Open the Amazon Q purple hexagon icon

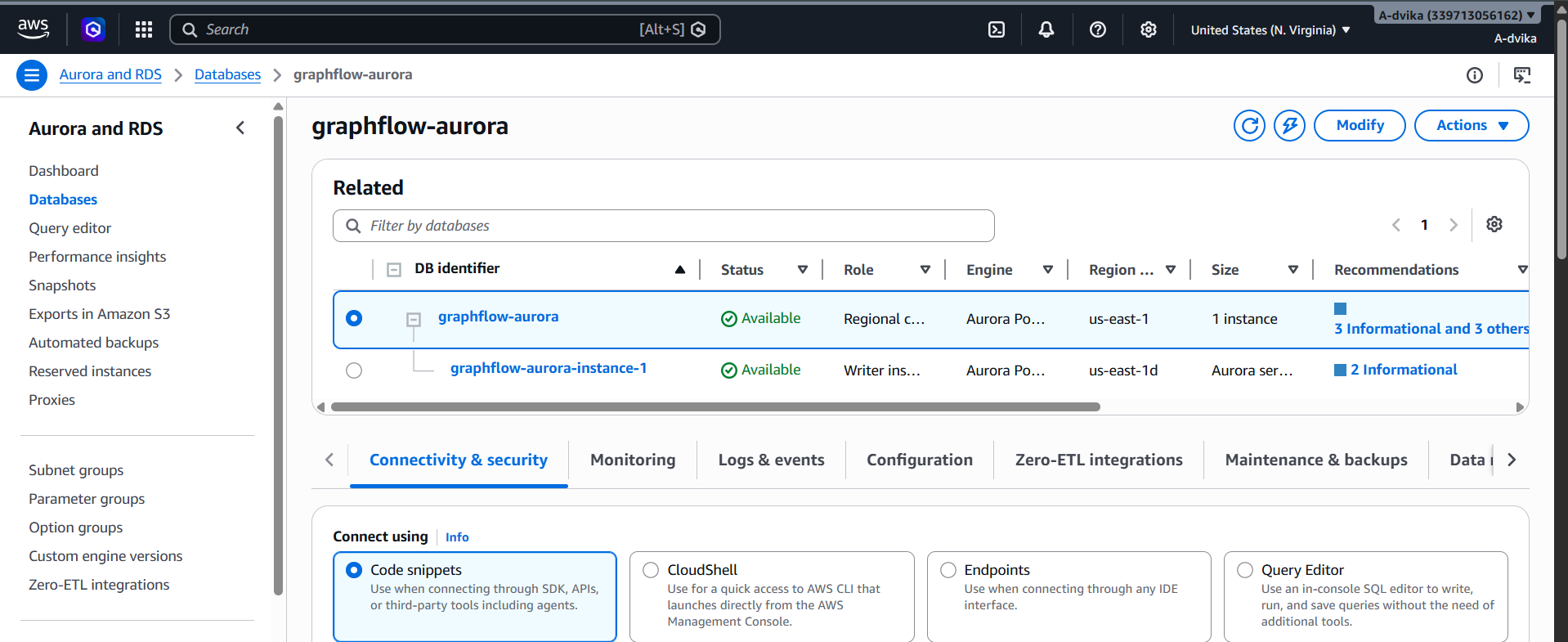pos(93,30)
